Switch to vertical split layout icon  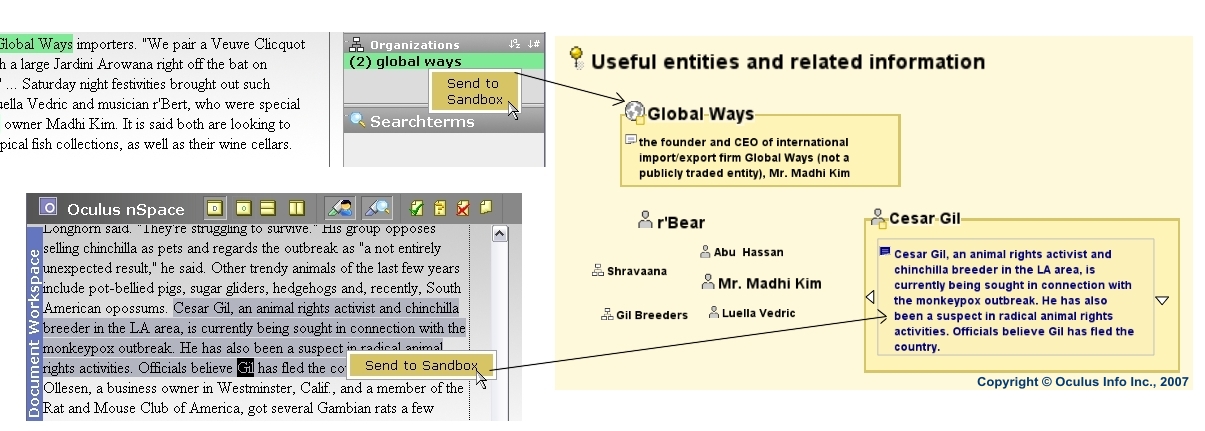point(296,208)
